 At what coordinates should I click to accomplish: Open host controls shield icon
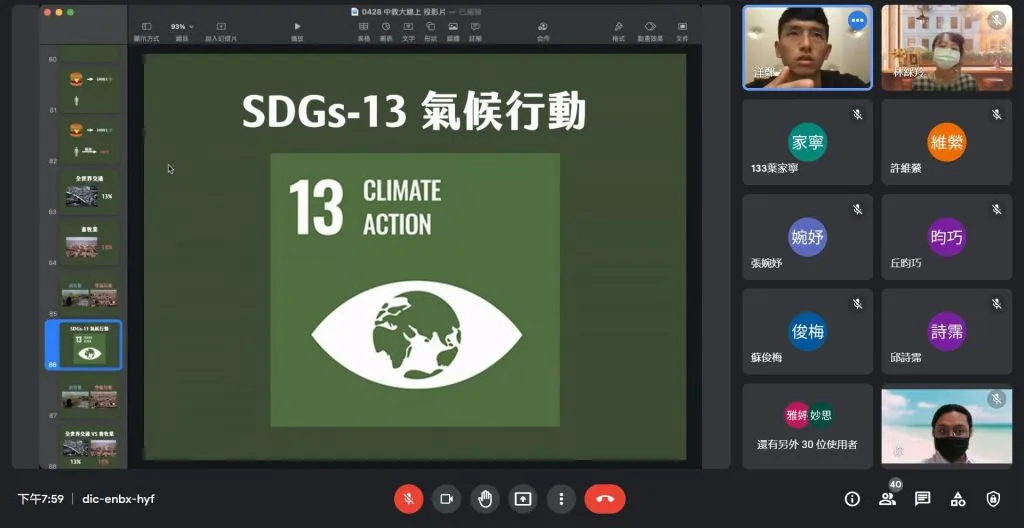point(992,498)
